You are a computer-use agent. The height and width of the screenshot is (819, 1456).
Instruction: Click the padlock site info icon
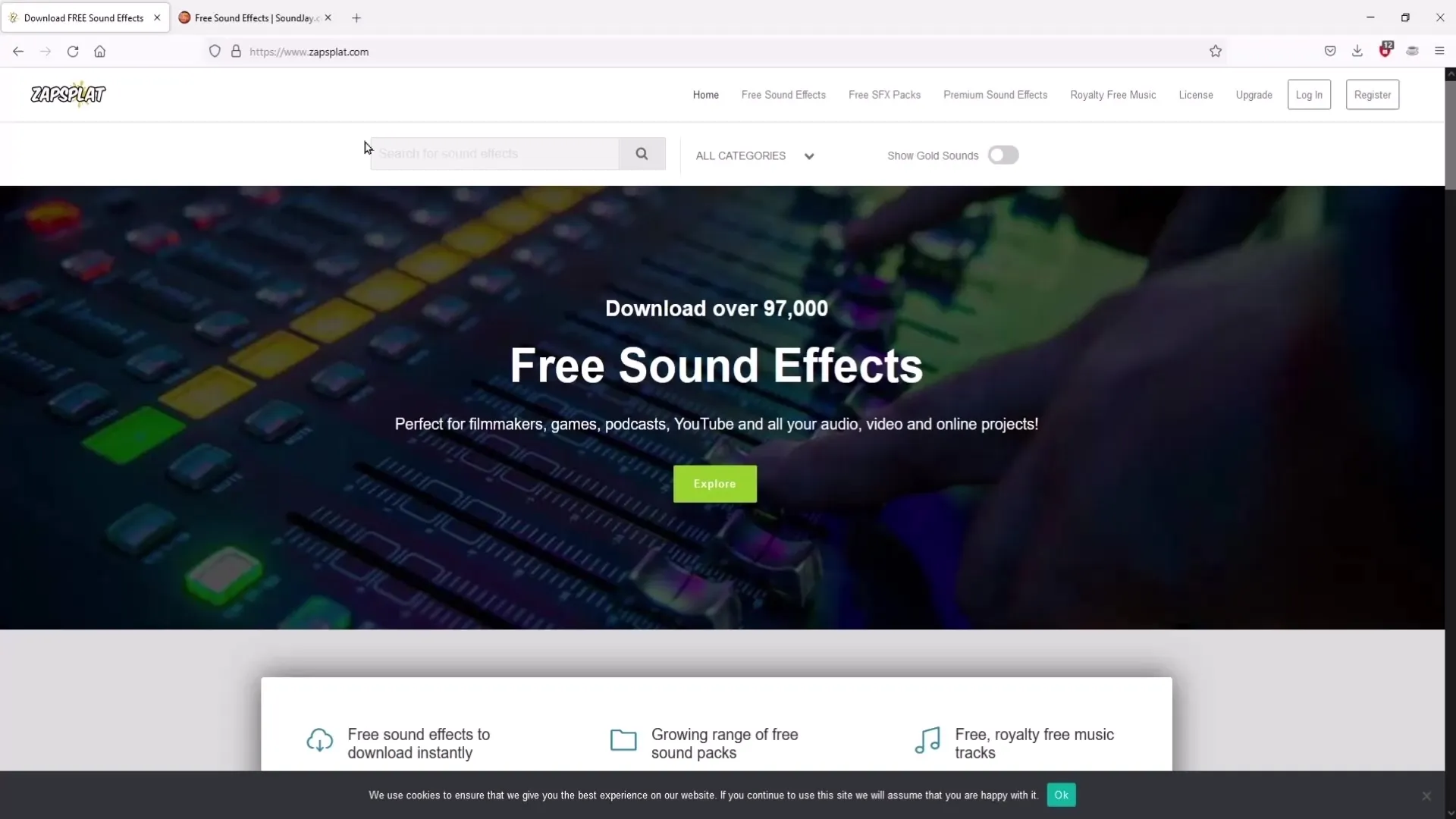[x=236, y=52]
